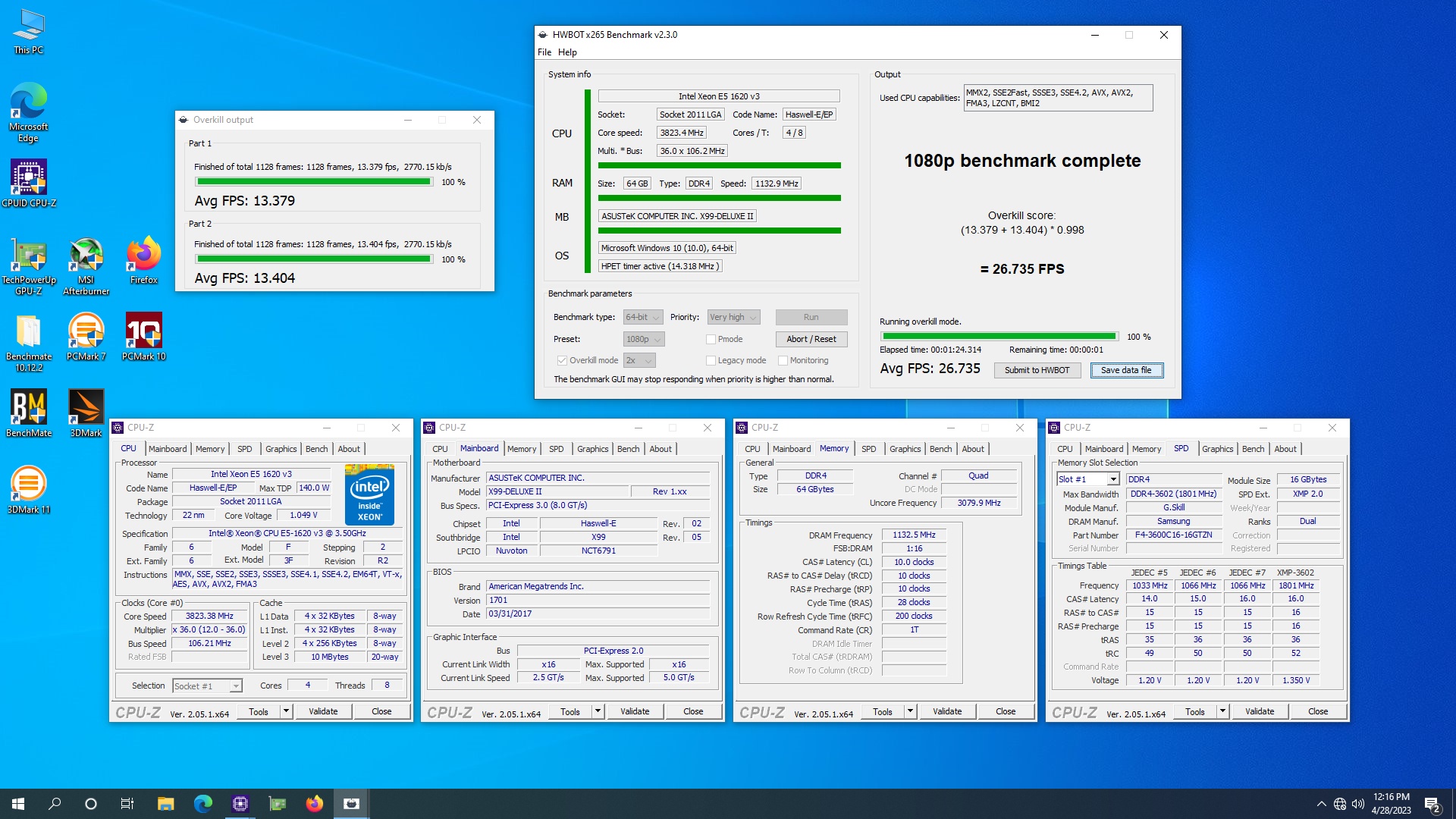Open Task View on taskbar

coord(127,804)
